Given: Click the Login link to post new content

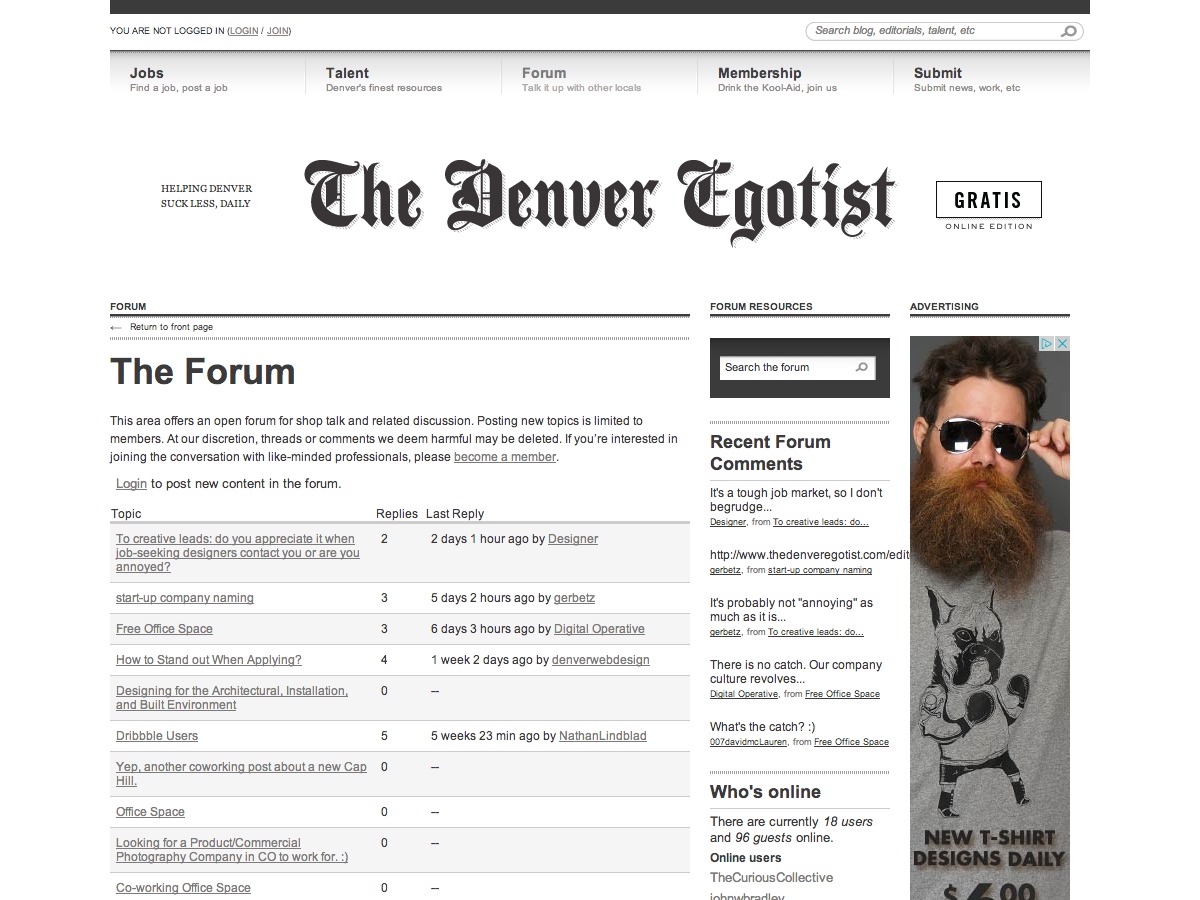Looking at the screenshot, I should point(131,484).
